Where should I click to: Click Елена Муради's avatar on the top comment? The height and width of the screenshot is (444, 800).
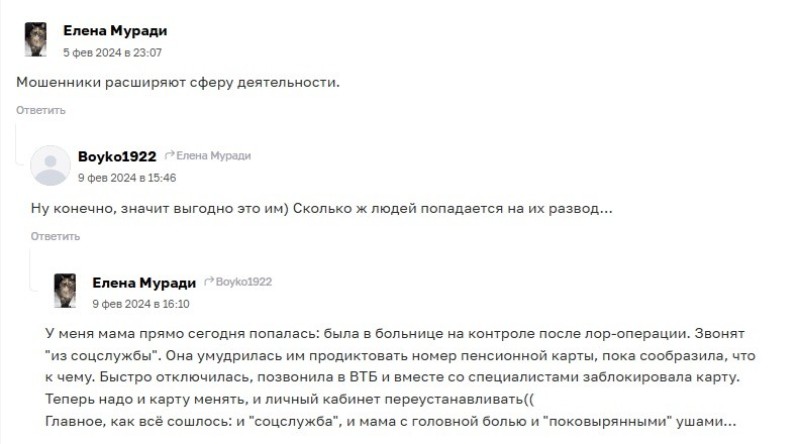[x=36, y=39]
